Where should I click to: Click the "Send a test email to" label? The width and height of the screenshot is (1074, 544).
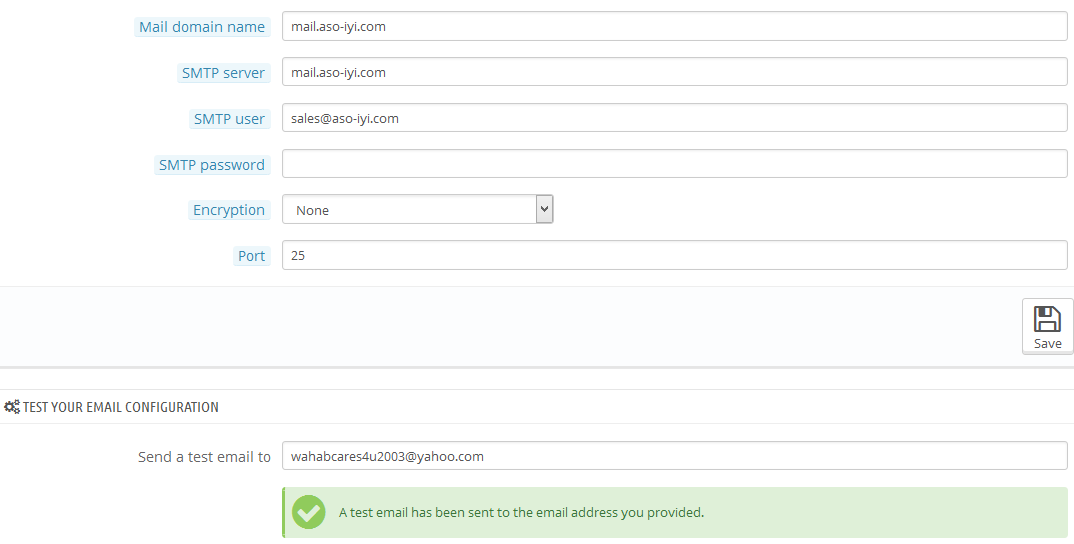[x=204, y=457]
